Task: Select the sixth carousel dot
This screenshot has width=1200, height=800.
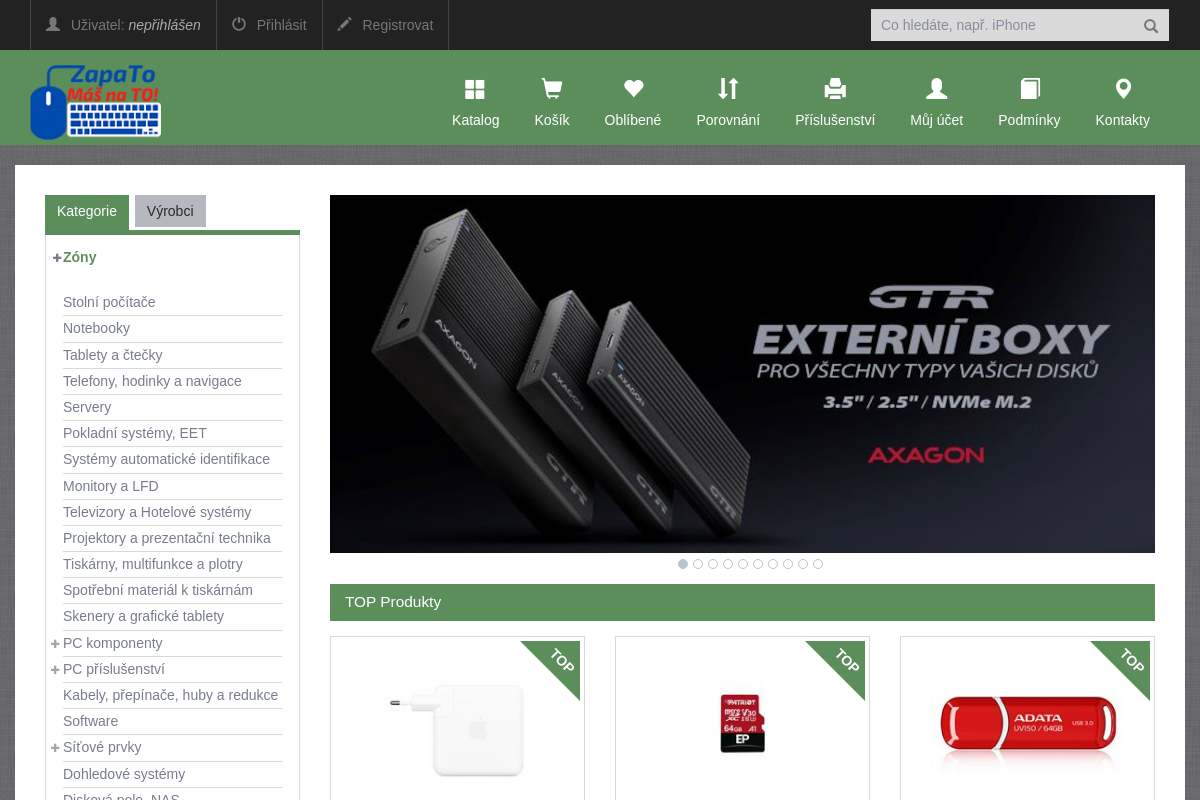Action: pos(758,564)
